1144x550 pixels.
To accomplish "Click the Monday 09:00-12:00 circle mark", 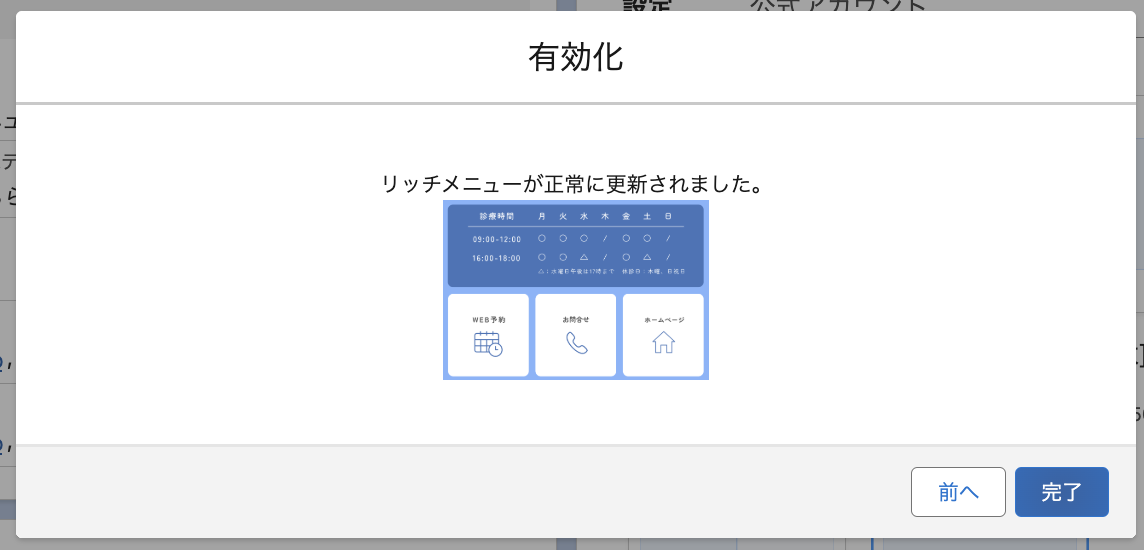I will (542, 239).
